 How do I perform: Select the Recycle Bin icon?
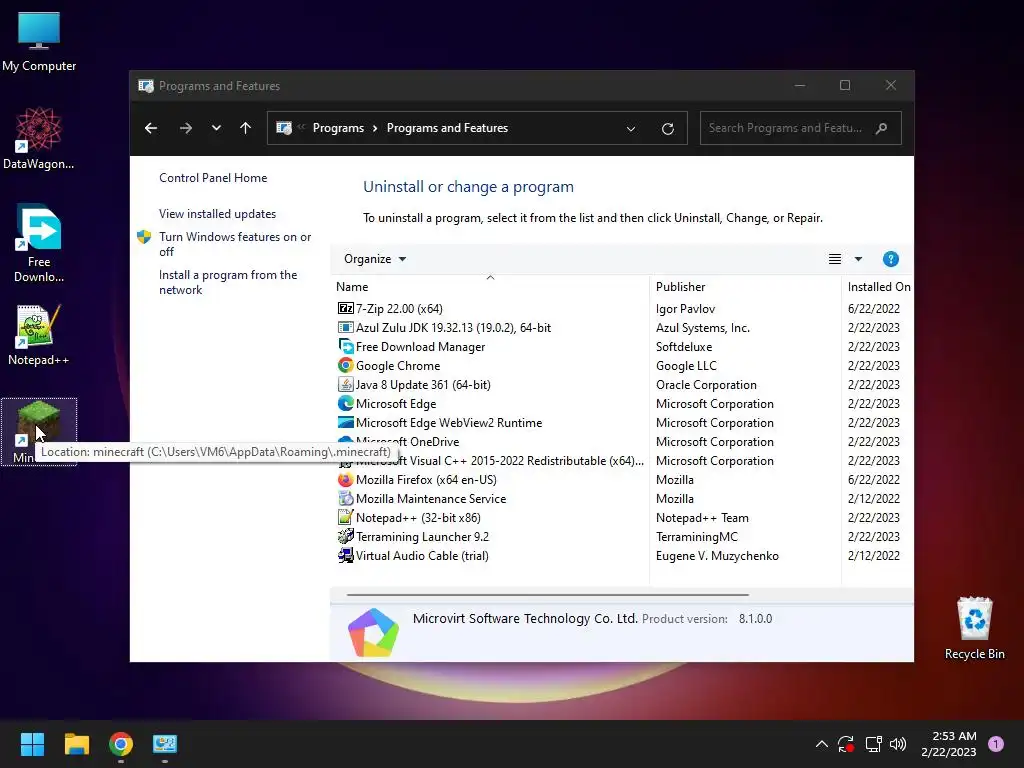point(974,628)
